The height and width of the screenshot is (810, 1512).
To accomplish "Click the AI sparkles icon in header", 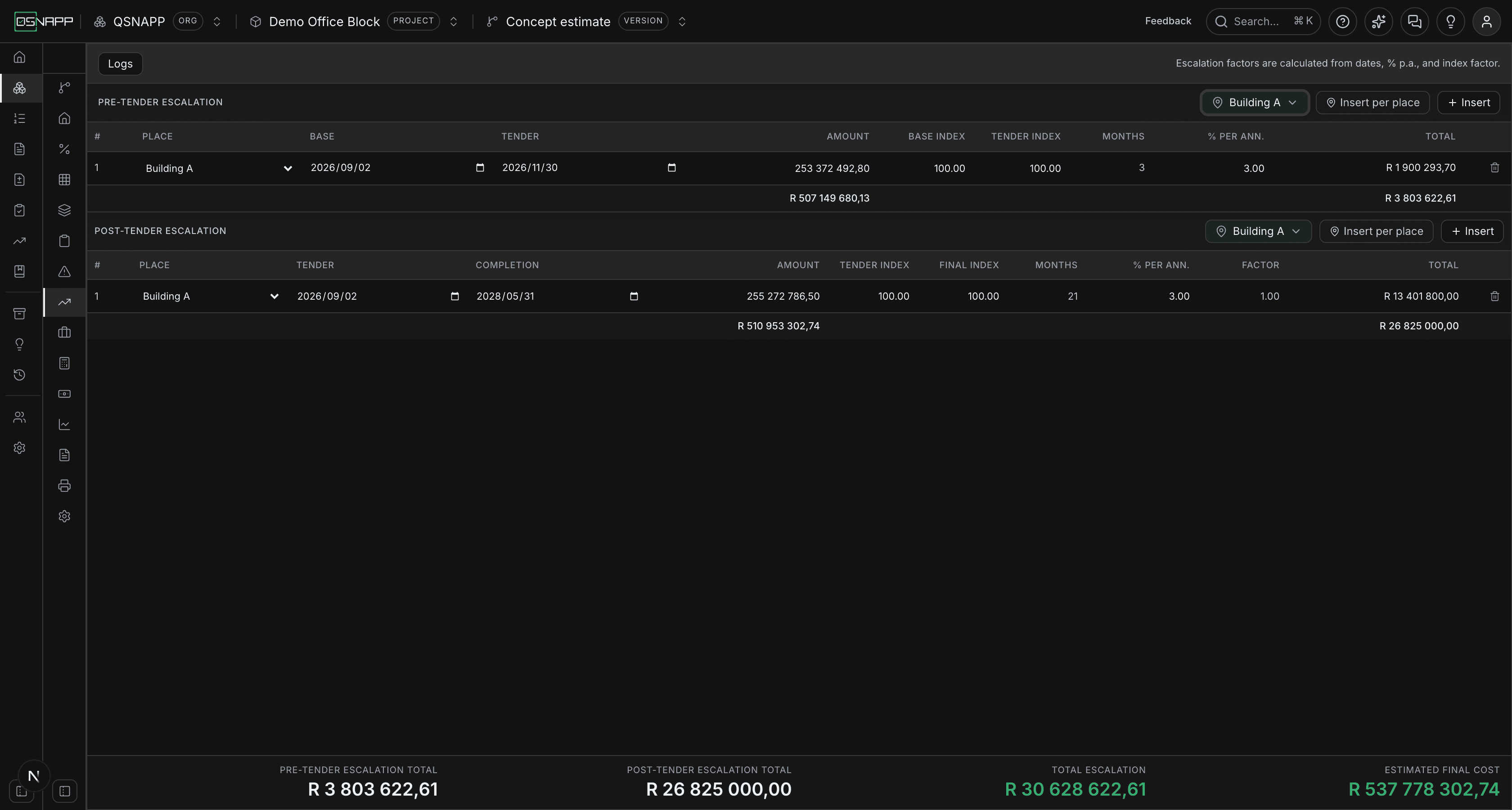I will [x=1378, y=22].
